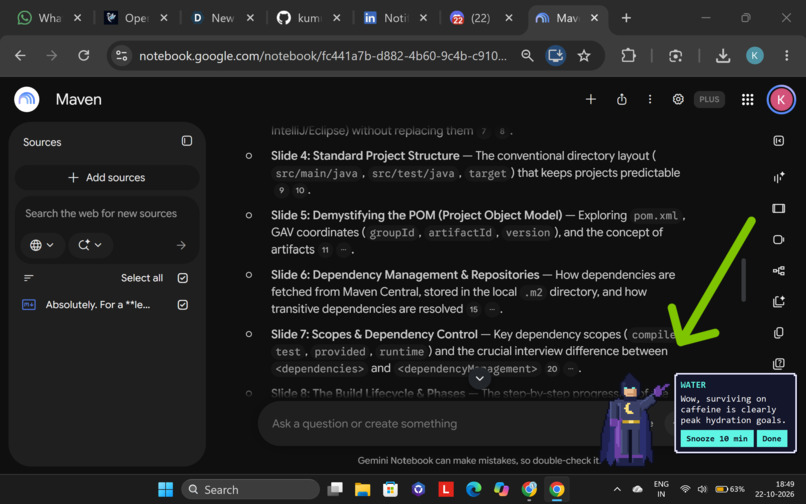Open the notebook more options menu
Screen dimensions: 806x504
tap(650, 99)
